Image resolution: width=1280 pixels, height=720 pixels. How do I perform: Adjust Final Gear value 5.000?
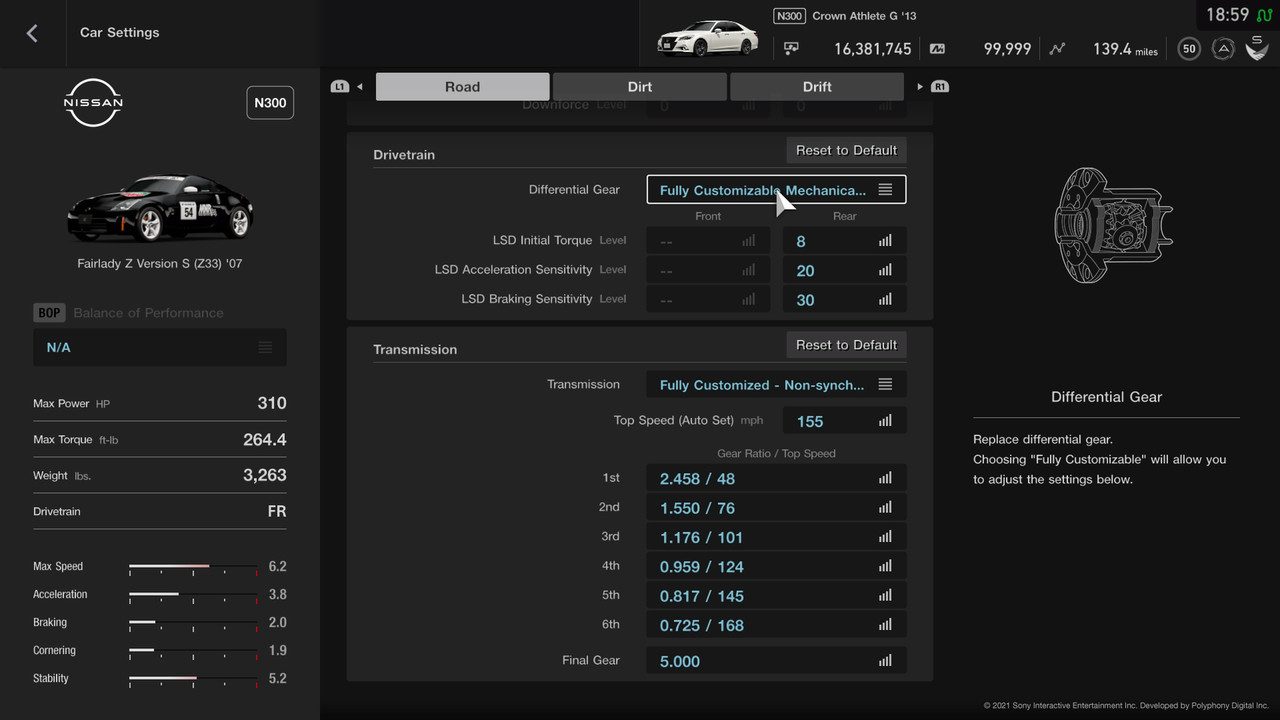click(x=777, y=661)
